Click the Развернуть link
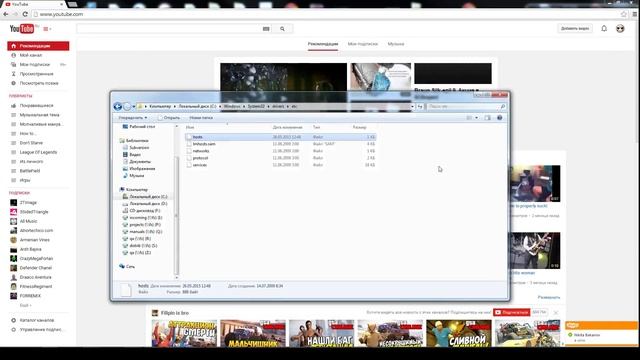Screen dimensions: 640x360 (549, 298)
